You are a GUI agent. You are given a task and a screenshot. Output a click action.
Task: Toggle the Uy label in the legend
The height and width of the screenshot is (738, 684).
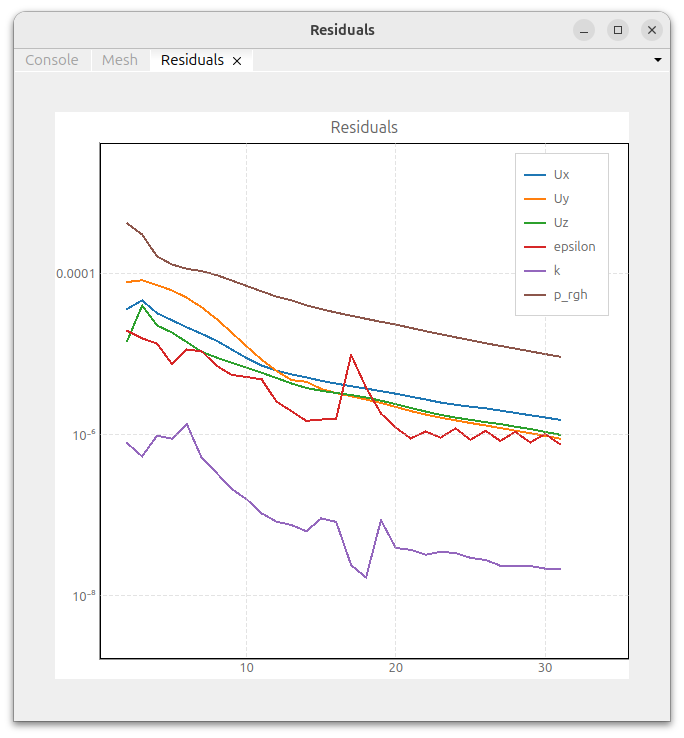[561, 199]
